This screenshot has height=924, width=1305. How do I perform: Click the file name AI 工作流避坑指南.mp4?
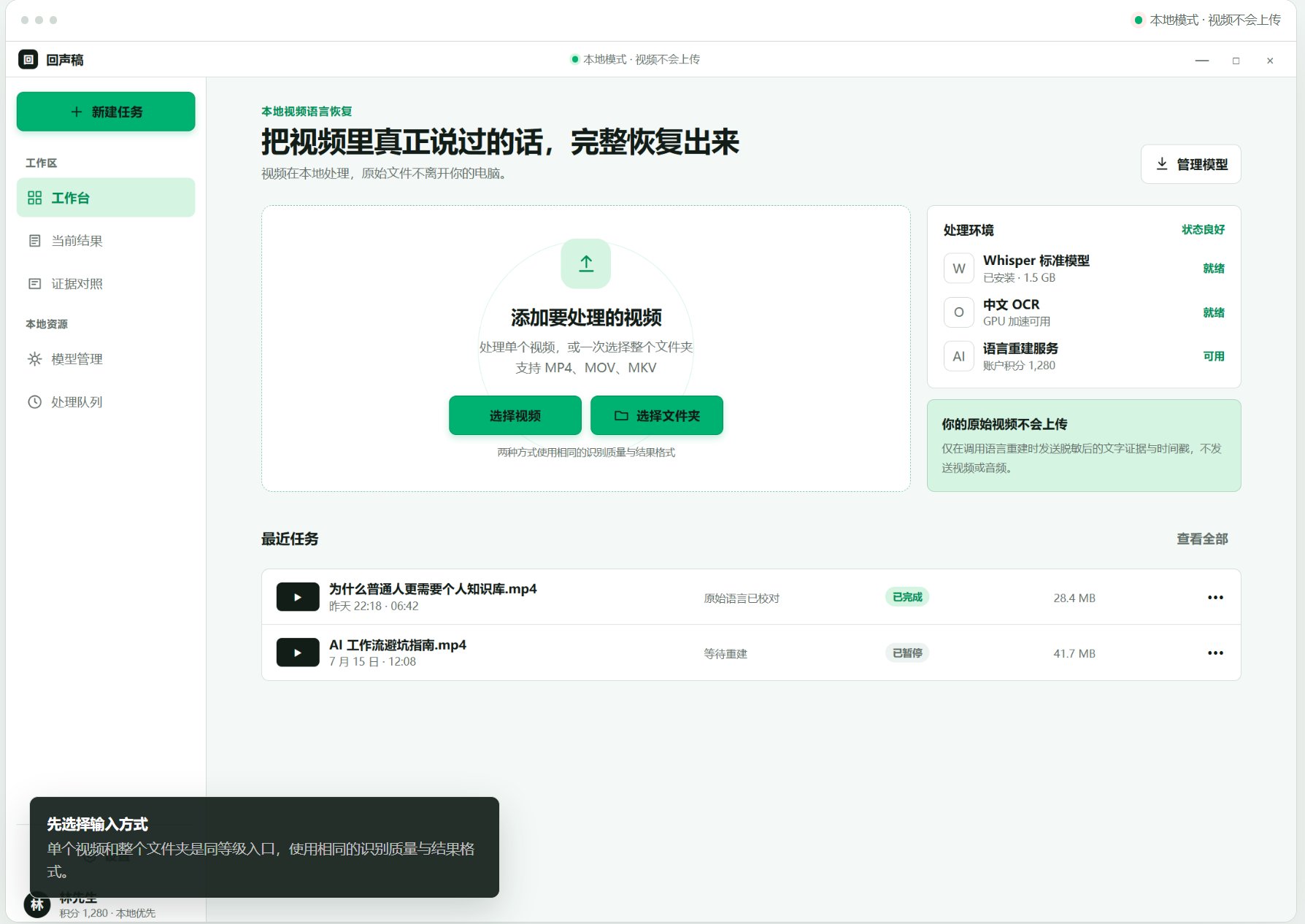[398, 644]
